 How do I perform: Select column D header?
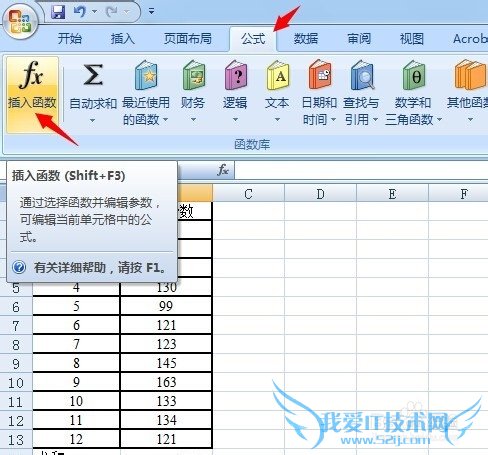pyautogui.click(x=320, y=194)
